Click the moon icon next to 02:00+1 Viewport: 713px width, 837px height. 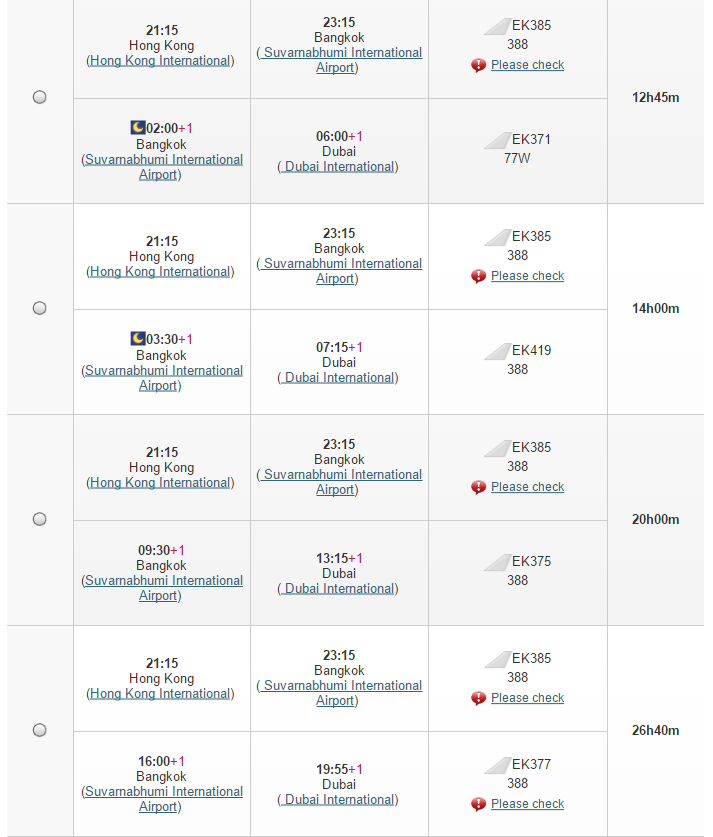coord(138,128)
